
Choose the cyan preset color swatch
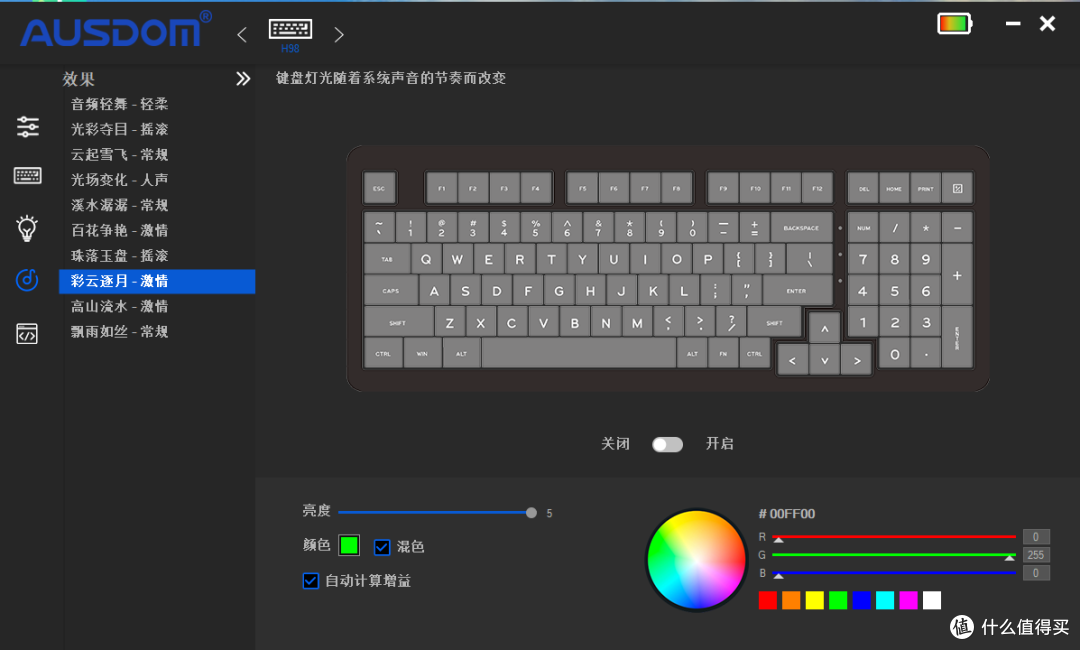pos(884,600)
